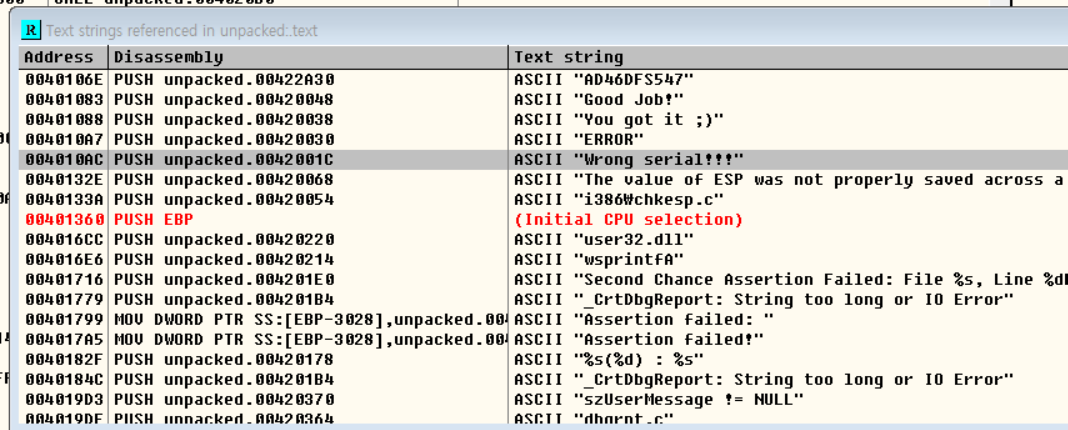The height and width of the screenshot is (430, 1068).
Task: Select the "ERROR" string row
Action: click(580, 140)
